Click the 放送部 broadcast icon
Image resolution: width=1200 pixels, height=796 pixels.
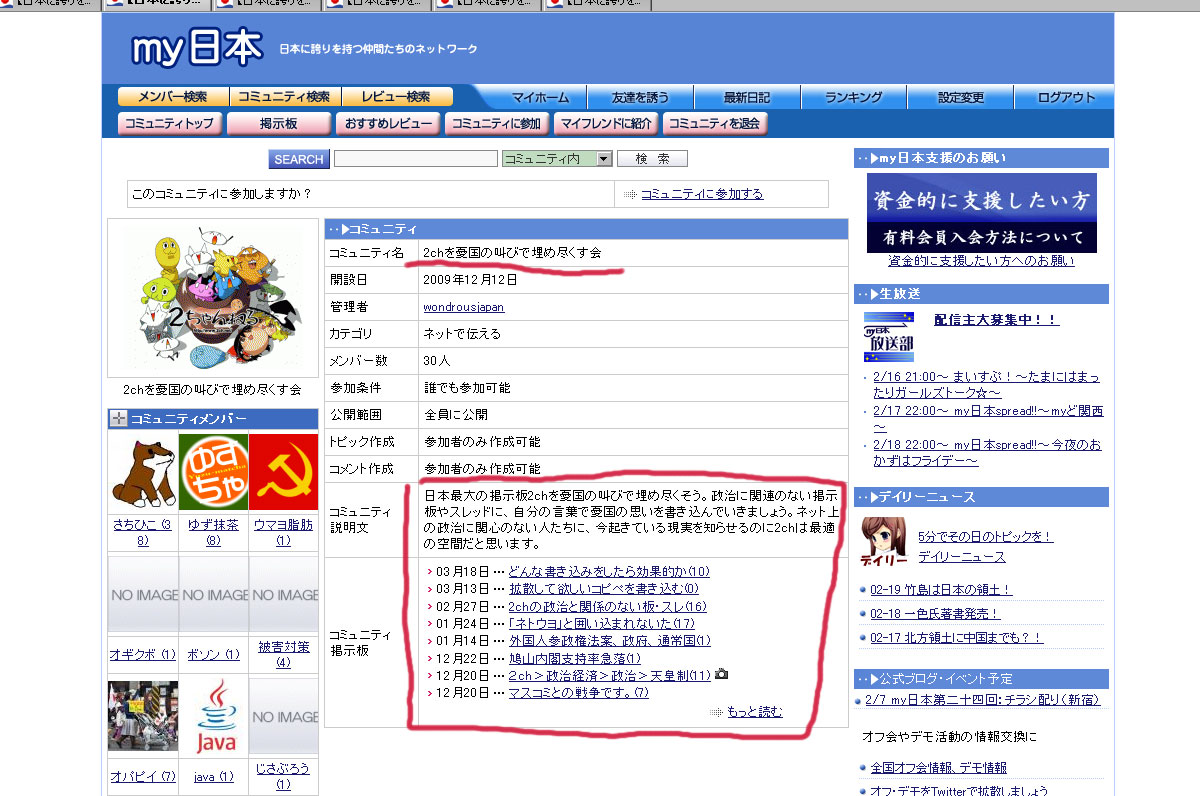889,336
